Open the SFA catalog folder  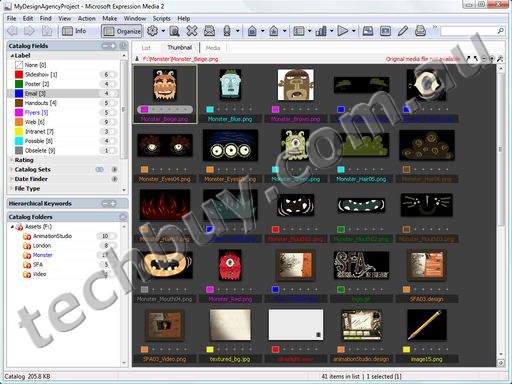pos(38,265)
